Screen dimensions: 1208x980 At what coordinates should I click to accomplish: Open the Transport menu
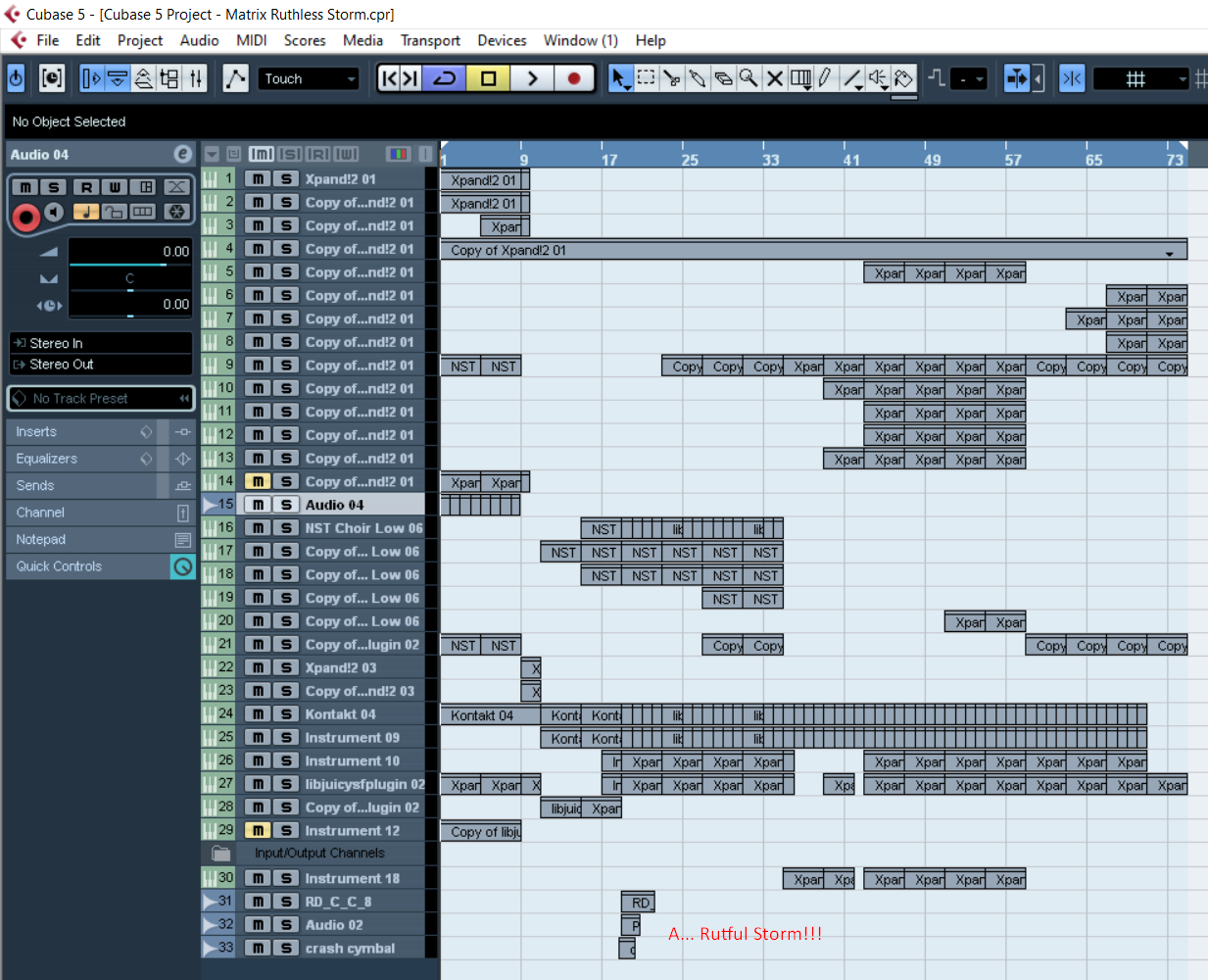point(430,40)
